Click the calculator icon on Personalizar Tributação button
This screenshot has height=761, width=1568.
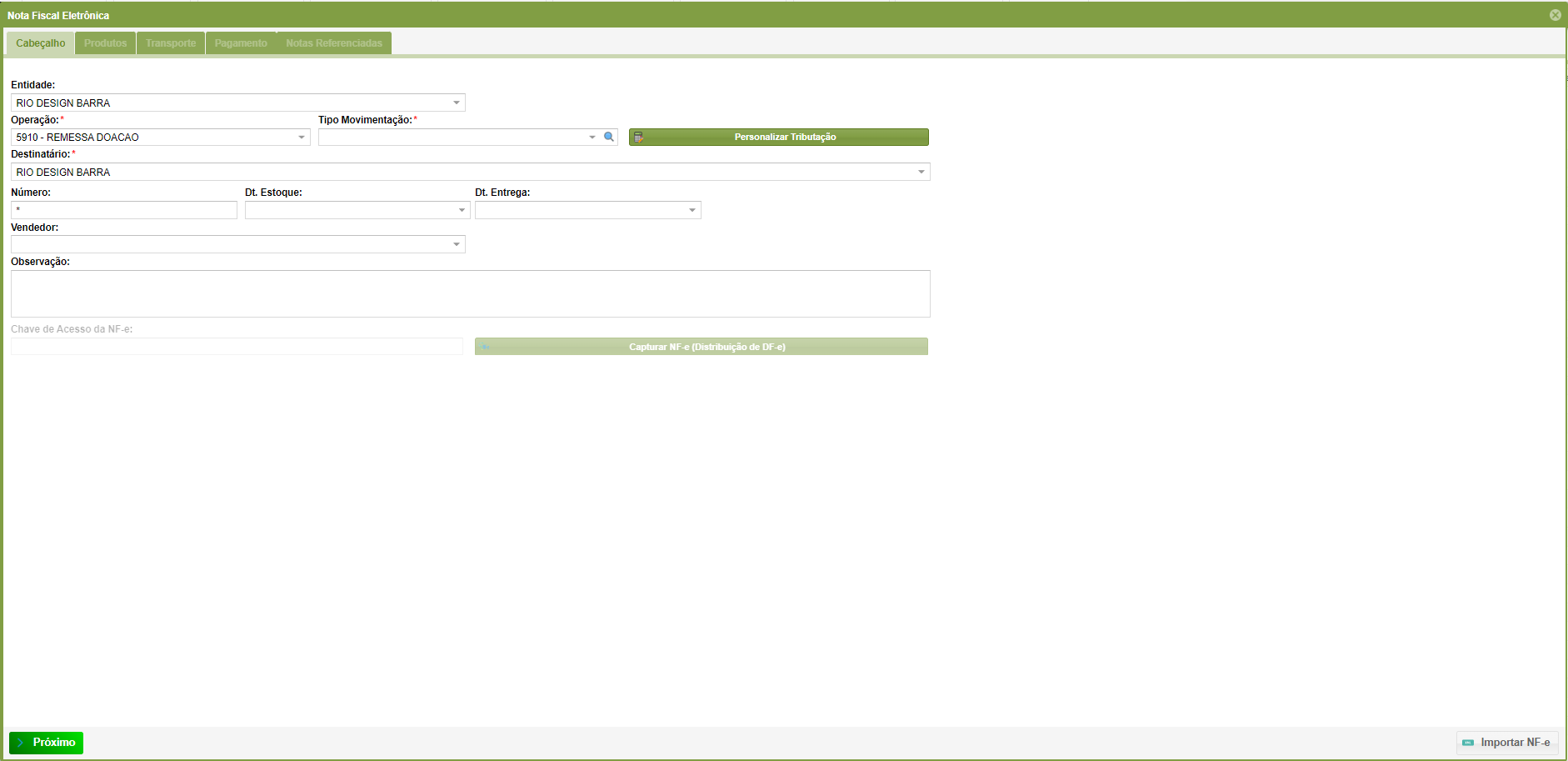639,137
